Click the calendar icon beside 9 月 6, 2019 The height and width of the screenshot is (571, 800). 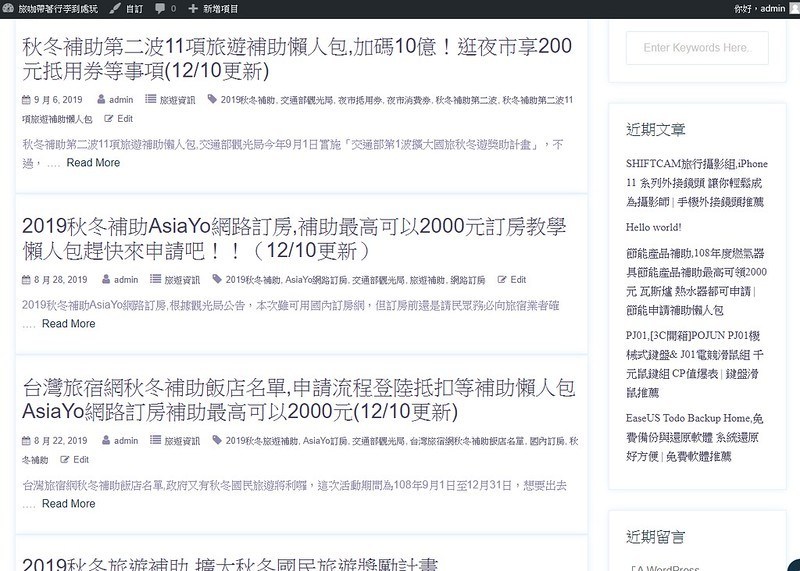pyautogui.click(x=26, y=100)
